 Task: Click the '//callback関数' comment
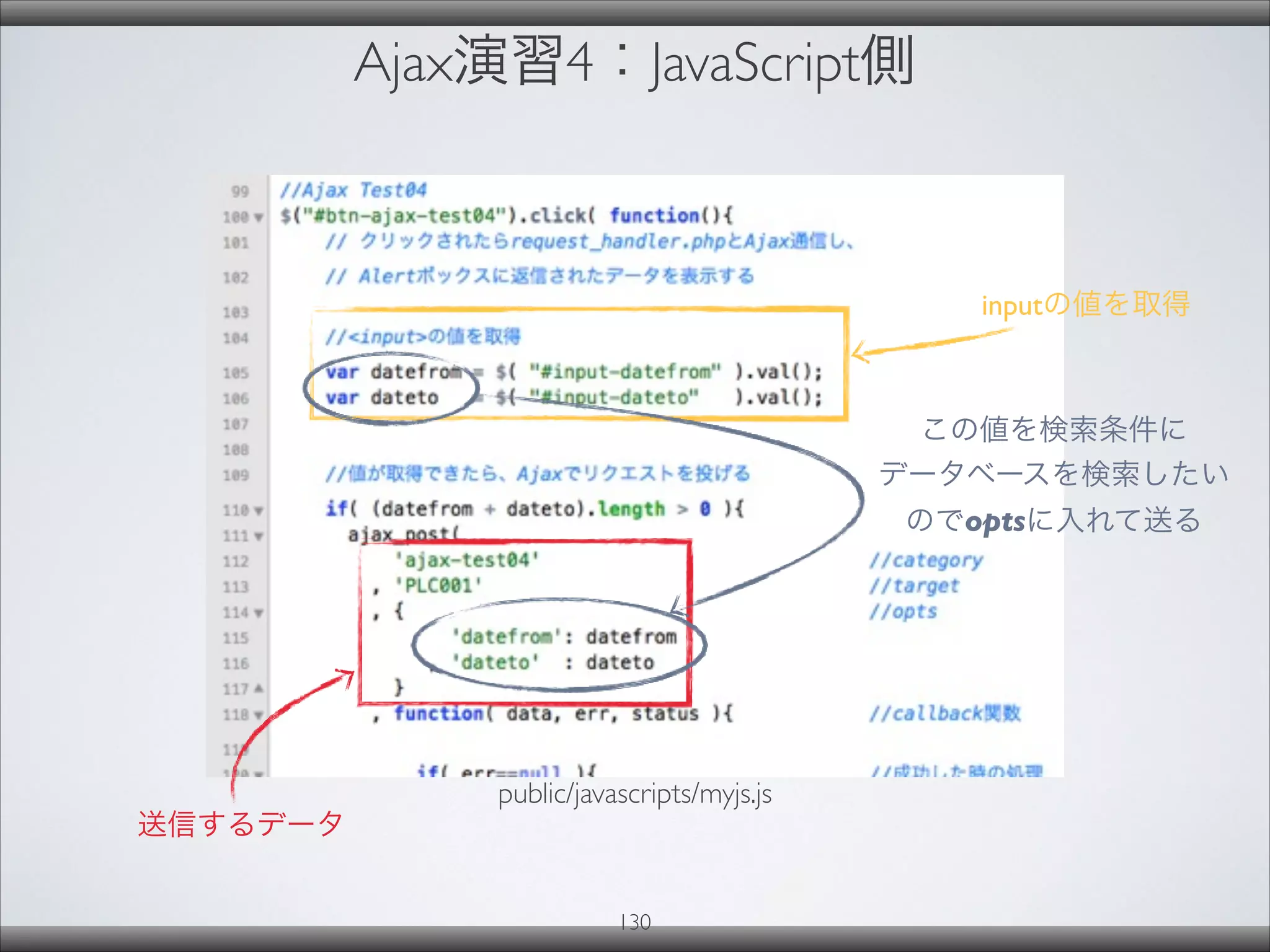click(x=944, y=714)
